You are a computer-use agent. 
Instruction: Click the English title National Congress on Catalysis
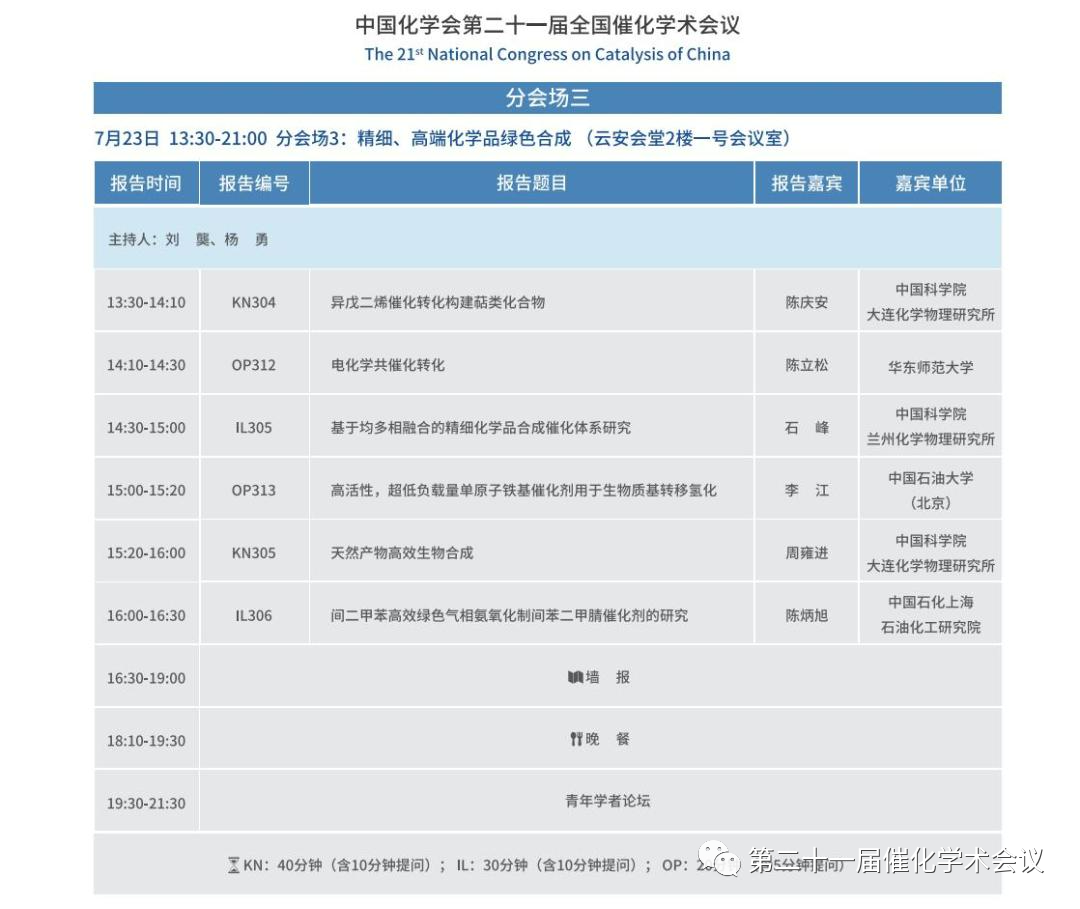coord(548,54)
